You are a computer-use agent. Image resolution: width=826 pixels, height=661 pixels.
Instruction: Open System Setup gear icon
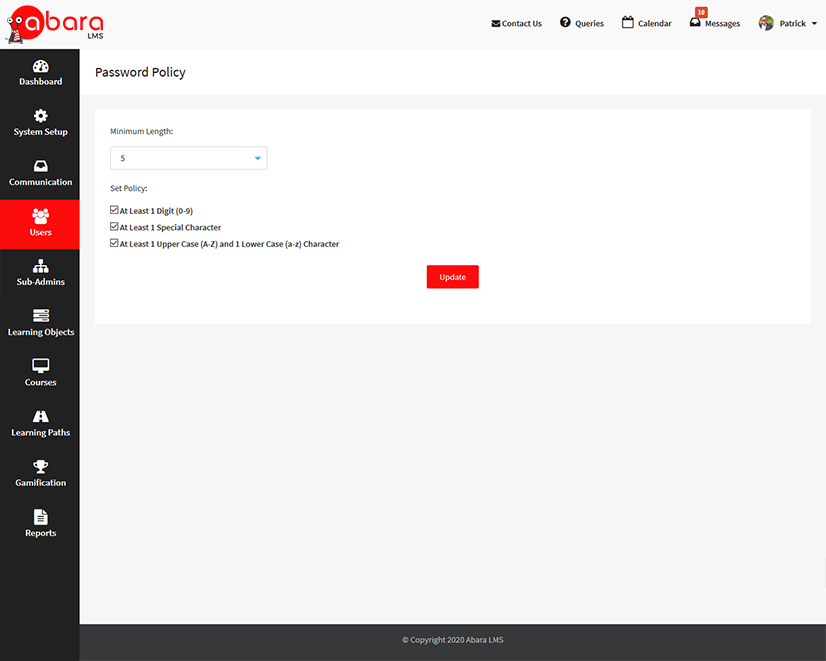41,116
